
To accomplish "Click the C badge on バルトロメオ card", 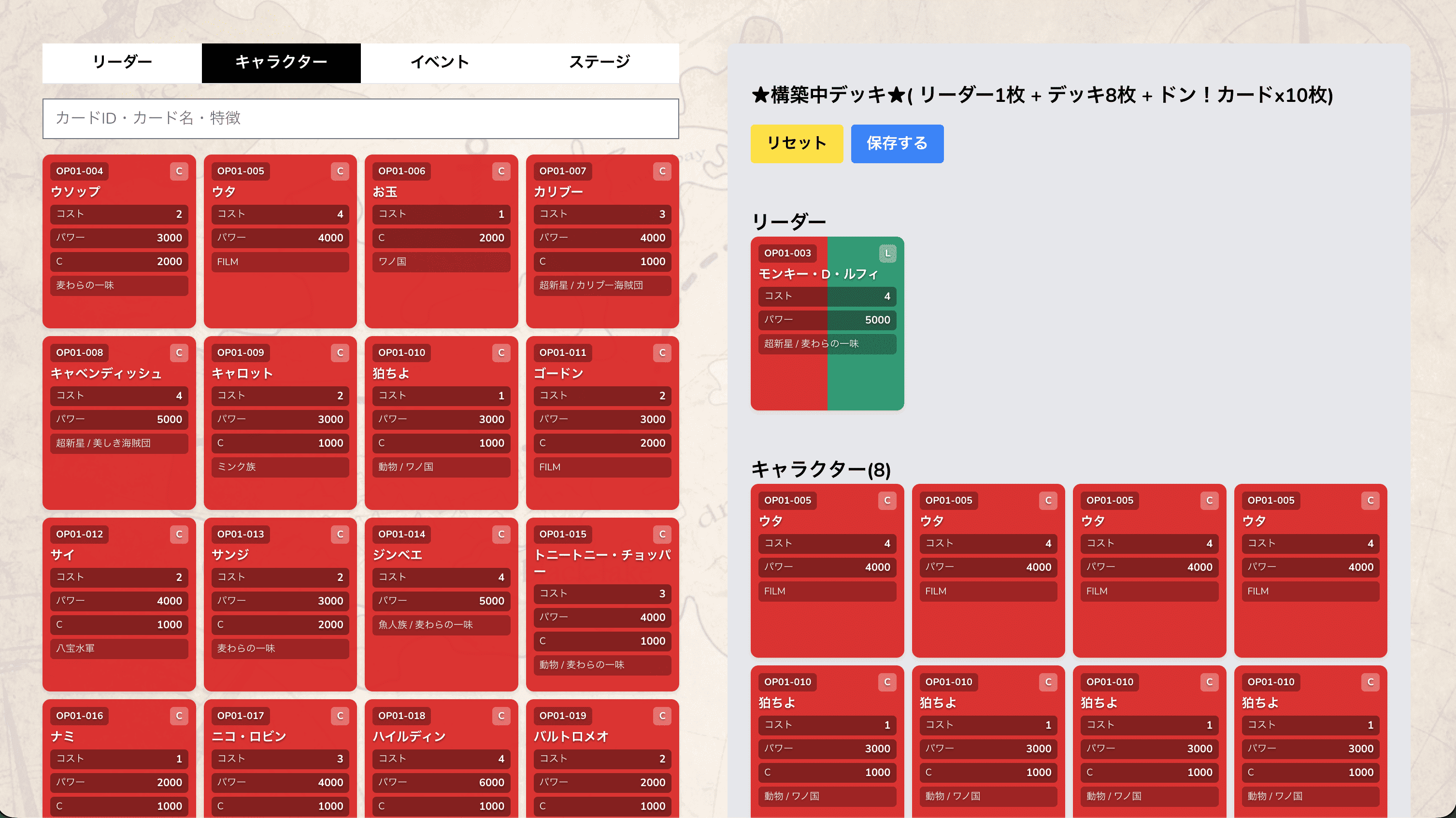I will pyautogui.click(x=662, y=716).
